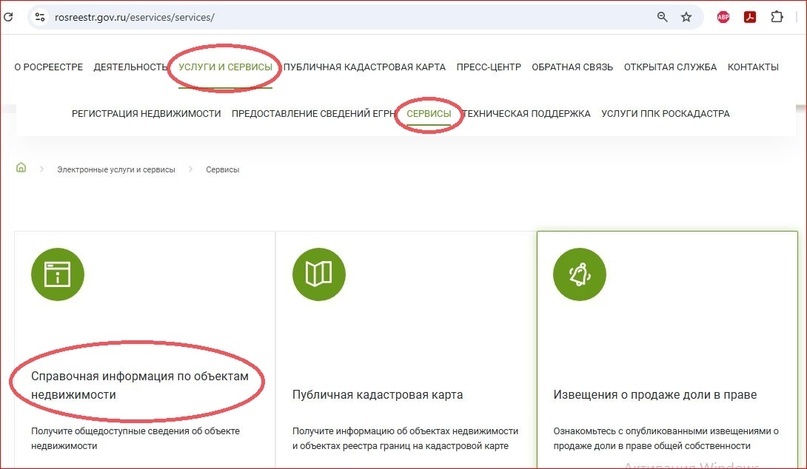The height and width of the screenshot is (469, 807).
Task: Open the ОБРАТНАЯ СВЯЗЬ menu
Action: pyautogui.click(x=572, y=67)
